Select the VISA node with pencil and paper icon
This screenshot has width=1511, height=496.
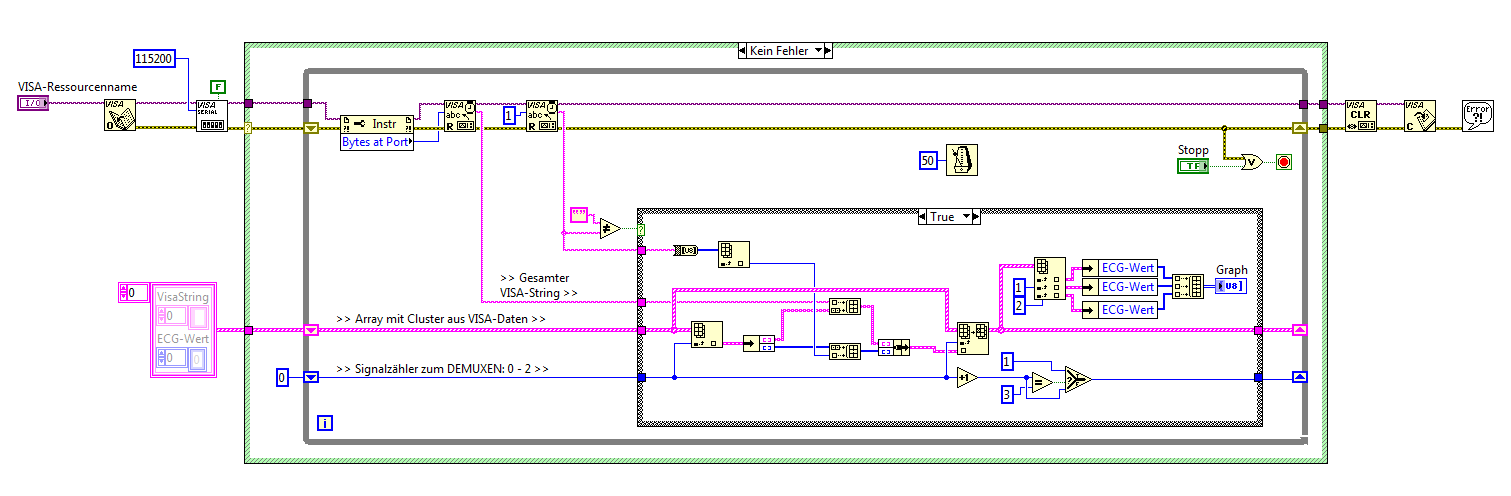121,115
